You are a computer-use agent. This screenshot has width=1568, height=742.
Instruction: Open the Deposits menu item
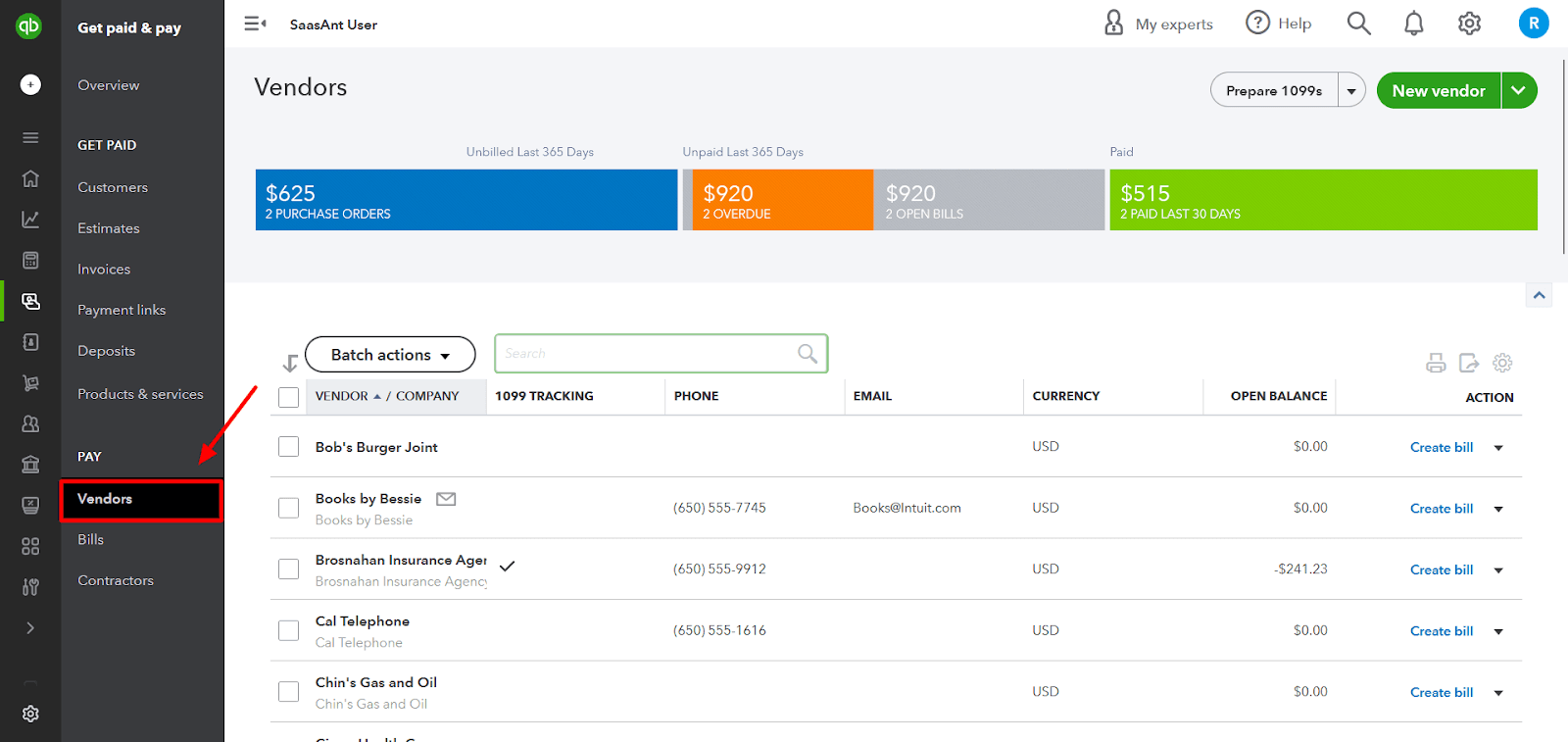click(x=106, y=351)
